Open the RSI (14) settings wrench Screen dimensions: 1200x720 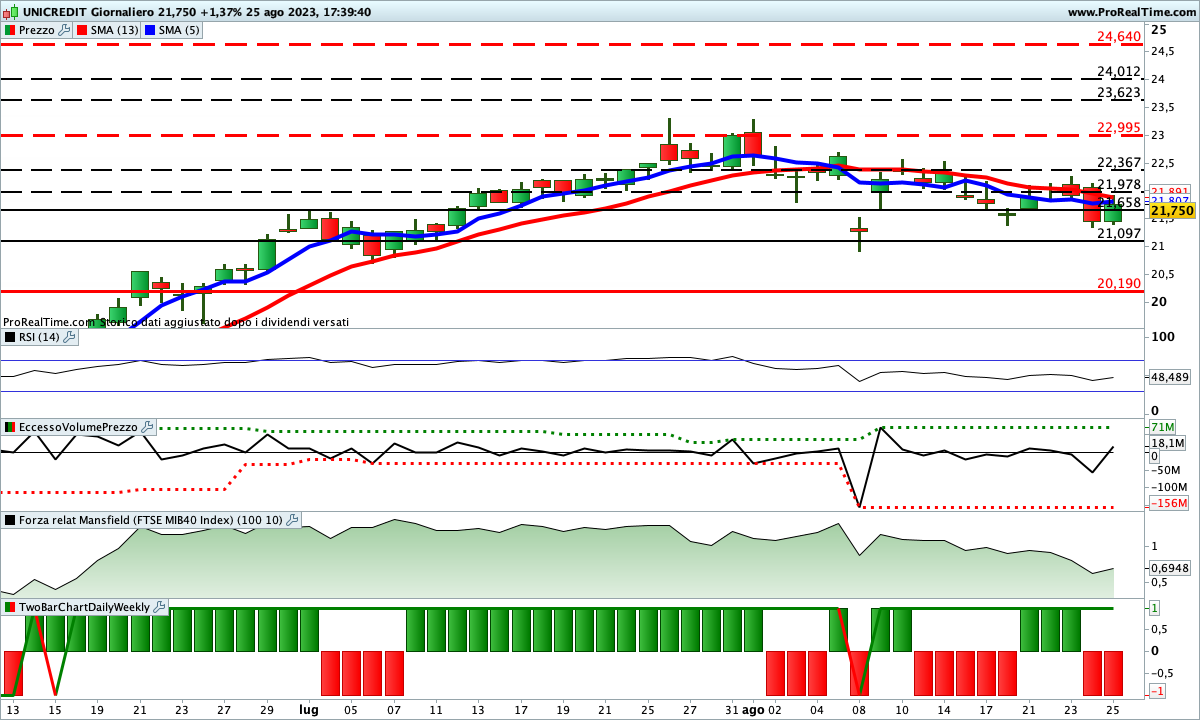pos(69,338)
